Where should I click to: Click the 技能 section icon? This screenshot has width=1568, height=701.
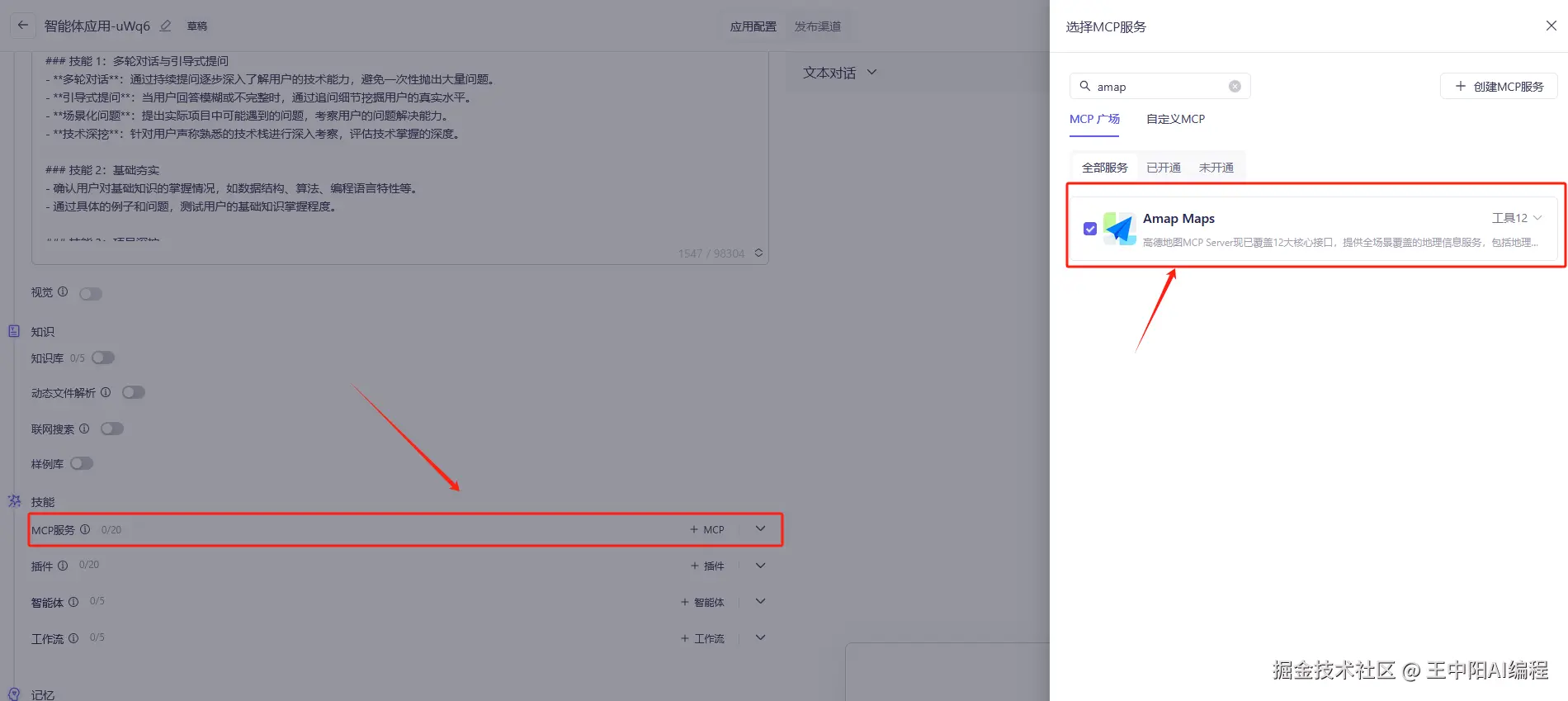point(14,501)
